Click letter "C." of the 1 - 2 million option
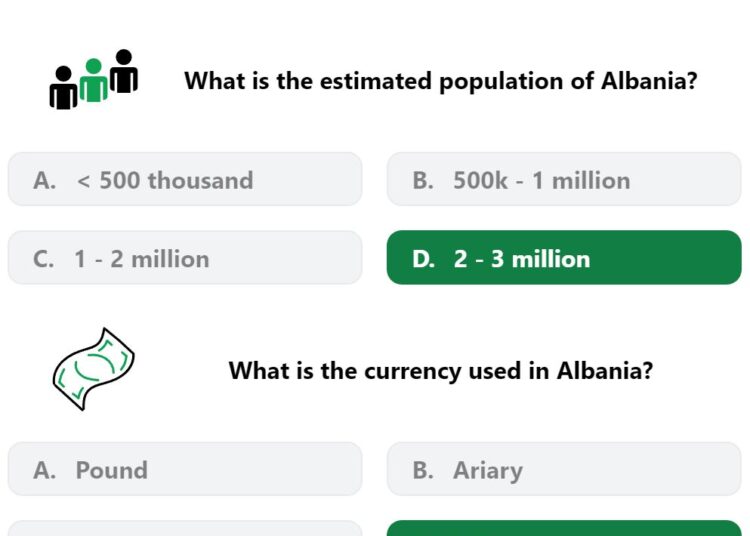 coord(44,259)
